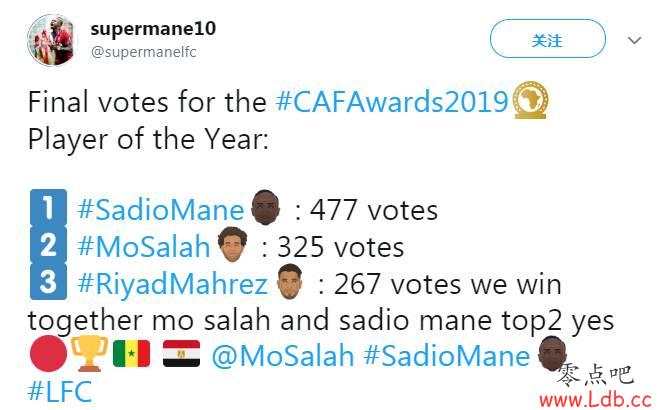This screenshot has width=661, height=410.
Task: Click the number one keycap emoji
Action: pyautogui.click(x=49, y=210)
